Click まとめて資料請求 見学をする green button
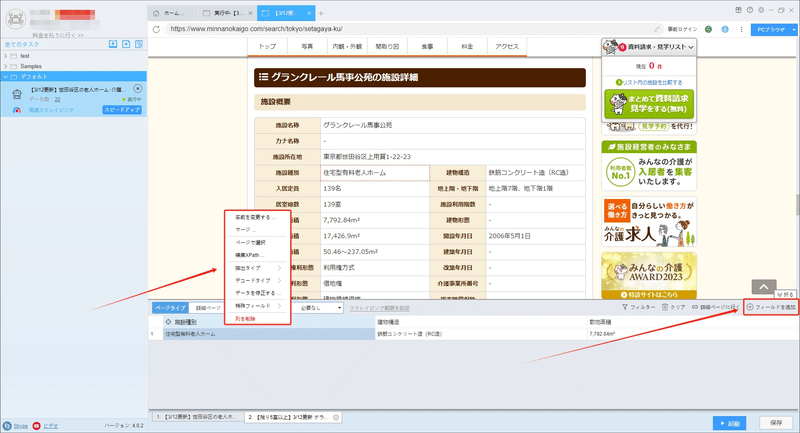This screenshot has width=800, height=433. coord(649,104)
